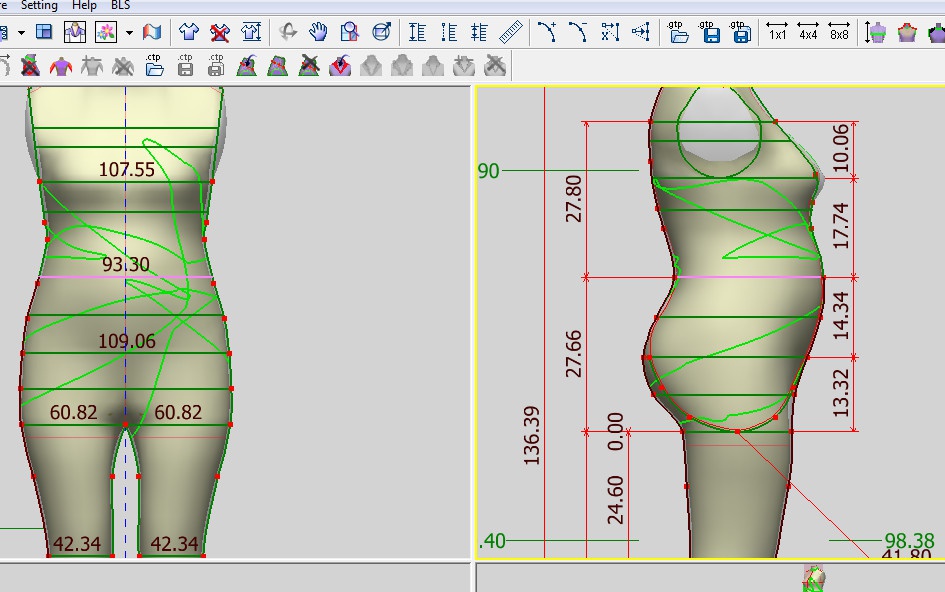Toggle the 4x4 grid size
945x592 pixels.
tap(808, 32)
